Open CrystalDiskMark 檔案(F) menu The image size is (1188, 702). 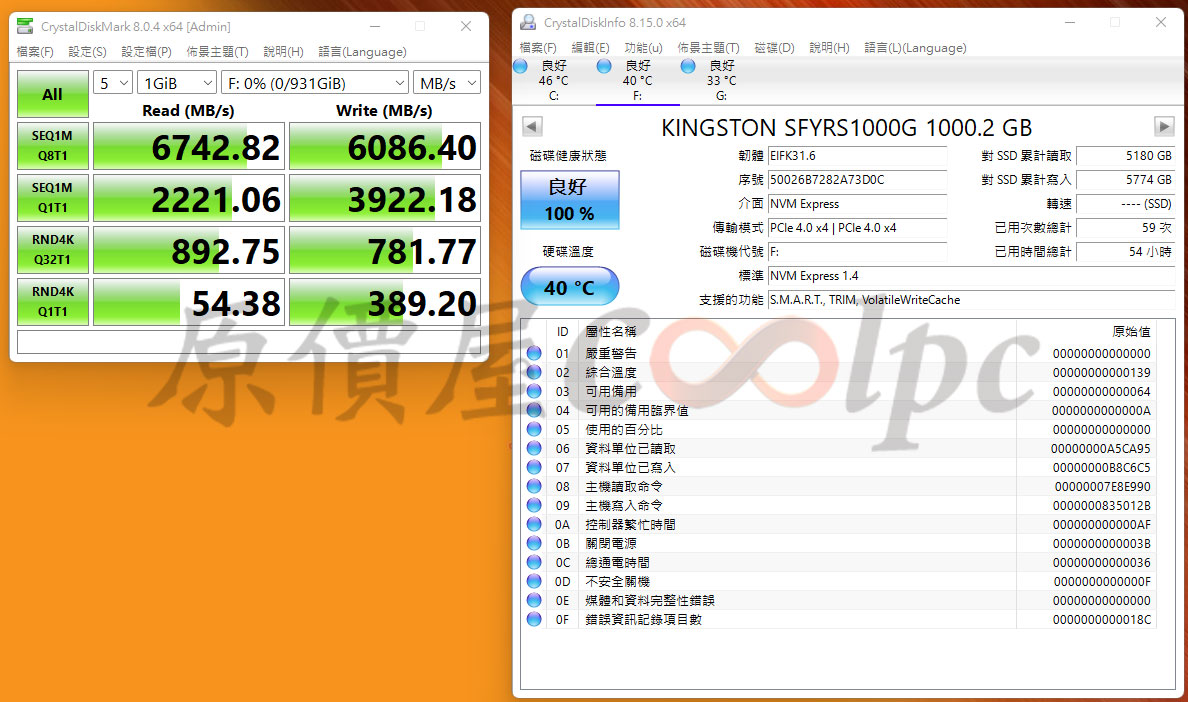pos(35,51)
